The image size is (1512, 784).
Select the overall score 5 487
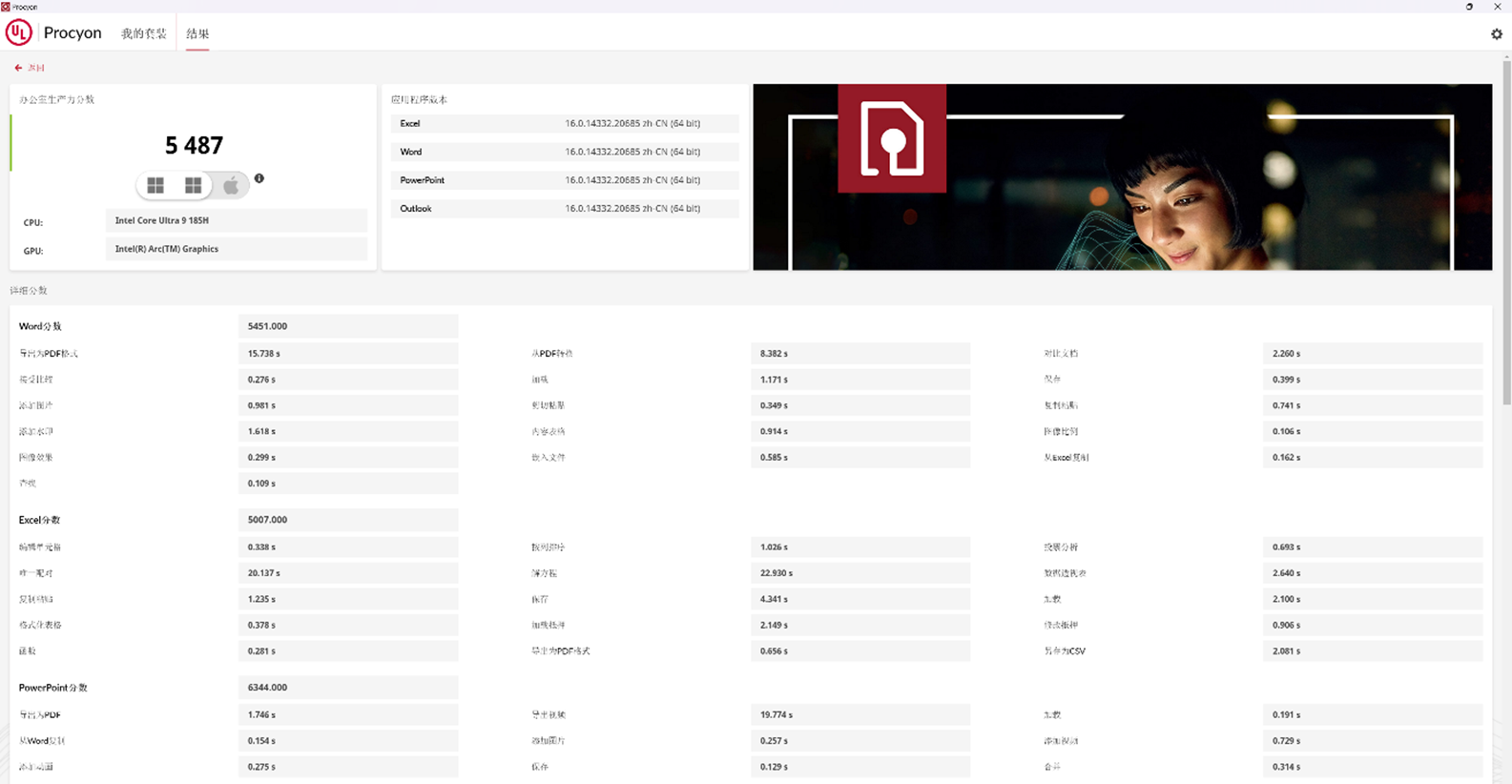194,145
